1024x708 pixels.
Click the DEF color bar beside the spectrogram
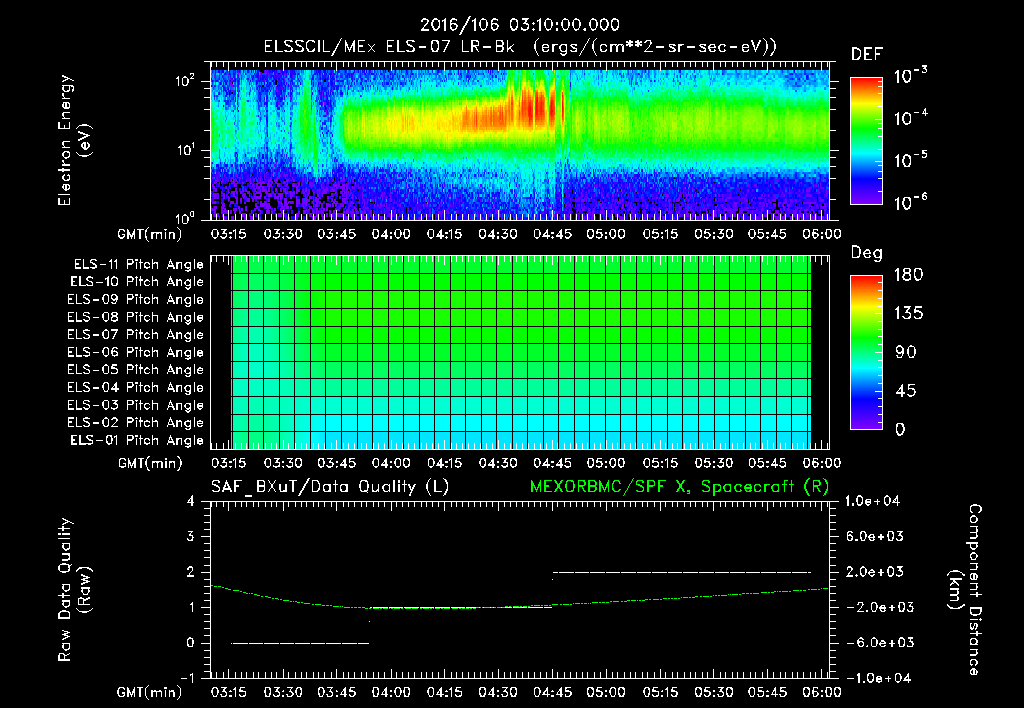tap(865, 140)
